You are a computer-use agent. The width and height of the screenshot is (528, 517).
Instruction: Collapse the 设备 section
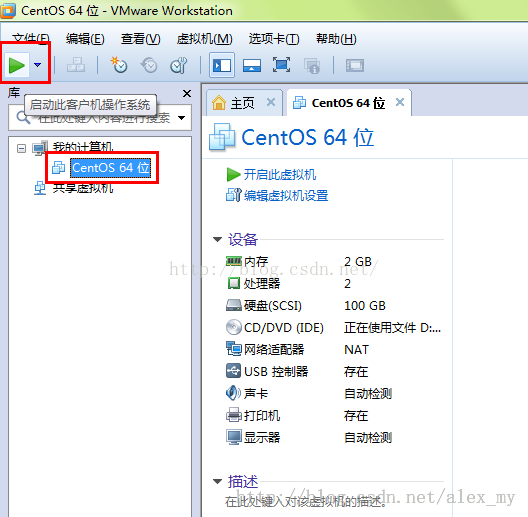tap(218, 239)
